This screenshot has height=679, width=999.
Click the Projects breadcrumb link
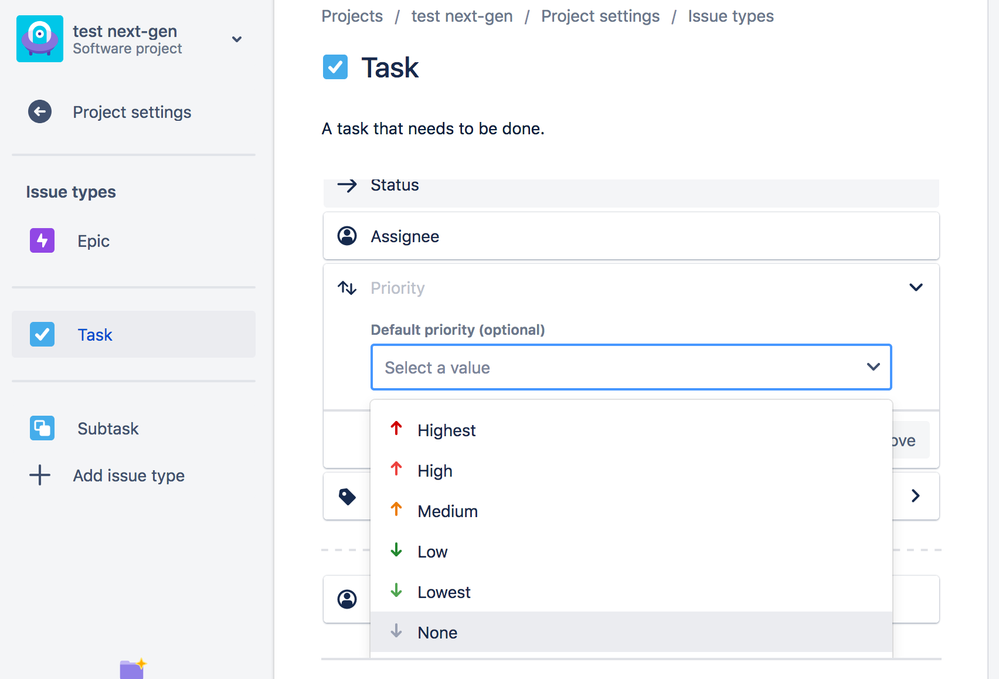coord(351,16)
